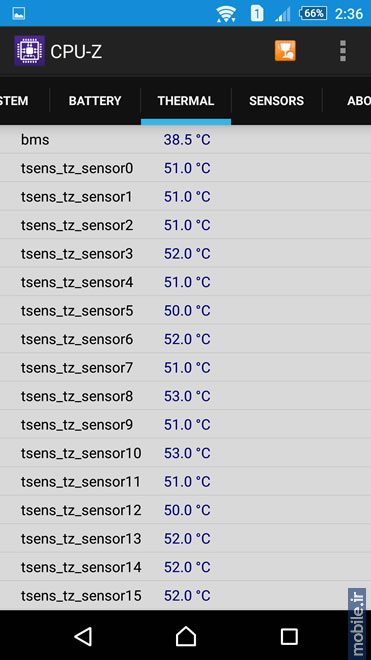Select the tsens_tz_sensor0 row
Image resolution: width=371 pixels, height=660 pixels.
tap(185, 168)
